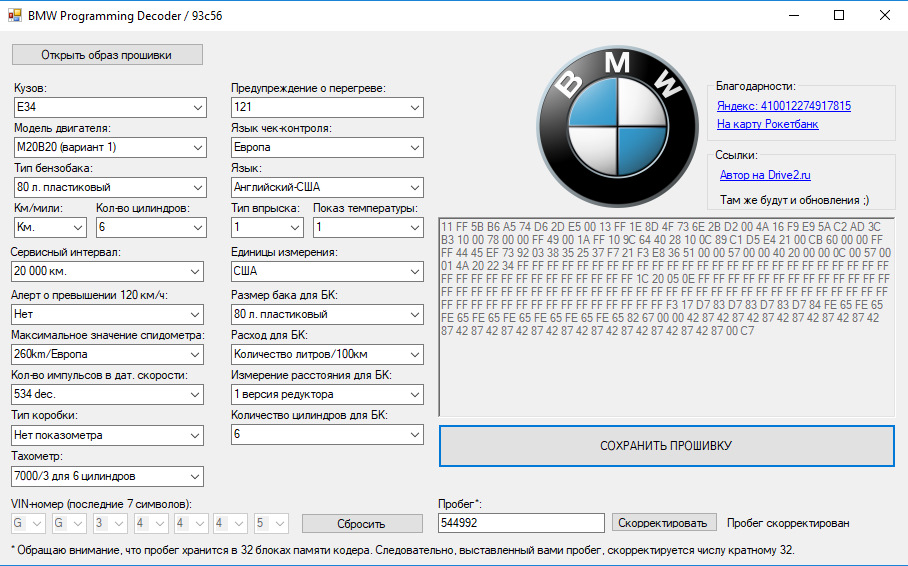Click the app icon in title bar
Image resolution: width=908 pixels, height=566 pixels.
(14, 15)
